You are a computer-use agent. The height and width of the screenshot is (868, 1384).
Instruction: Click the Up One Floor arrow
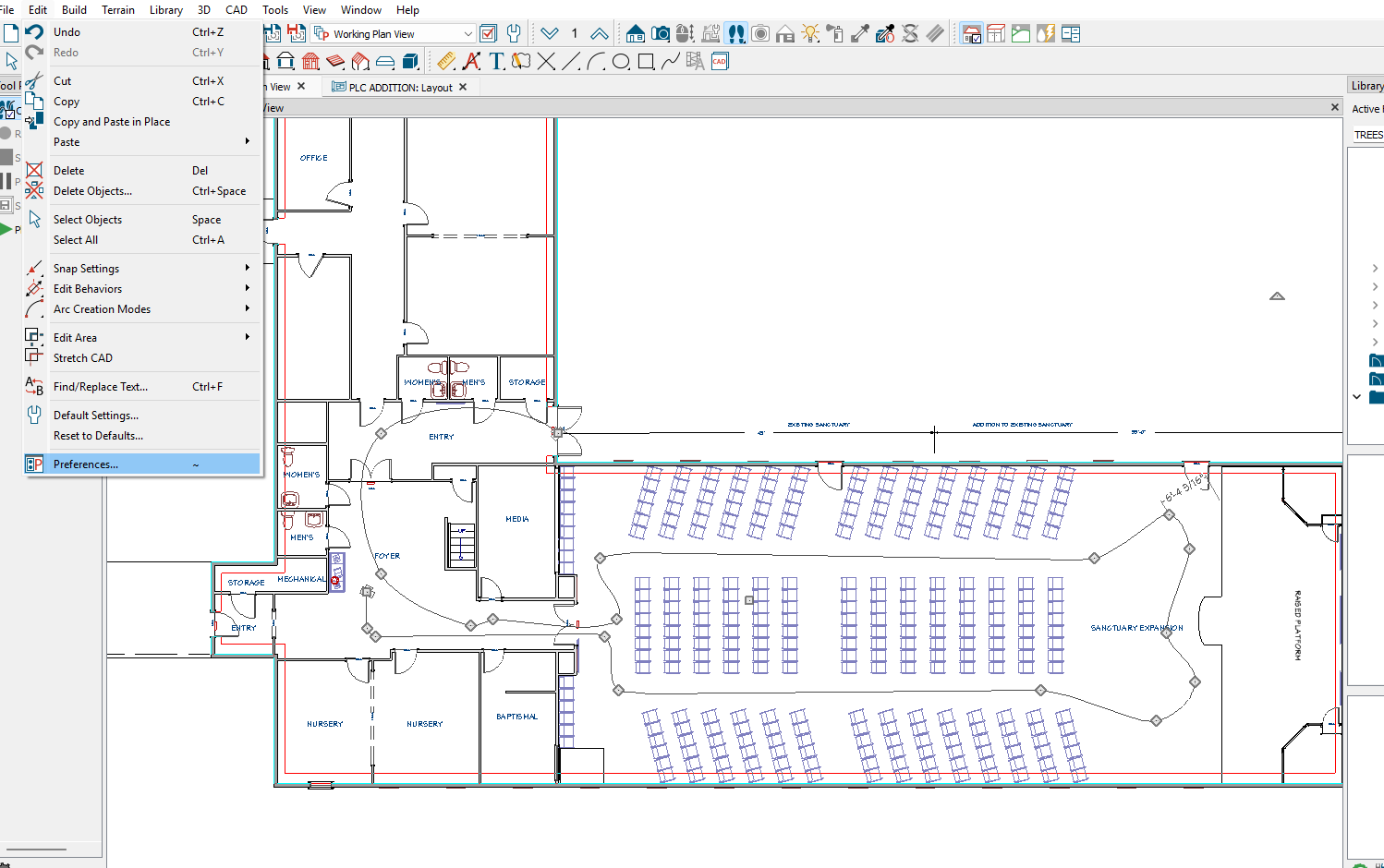599,34
